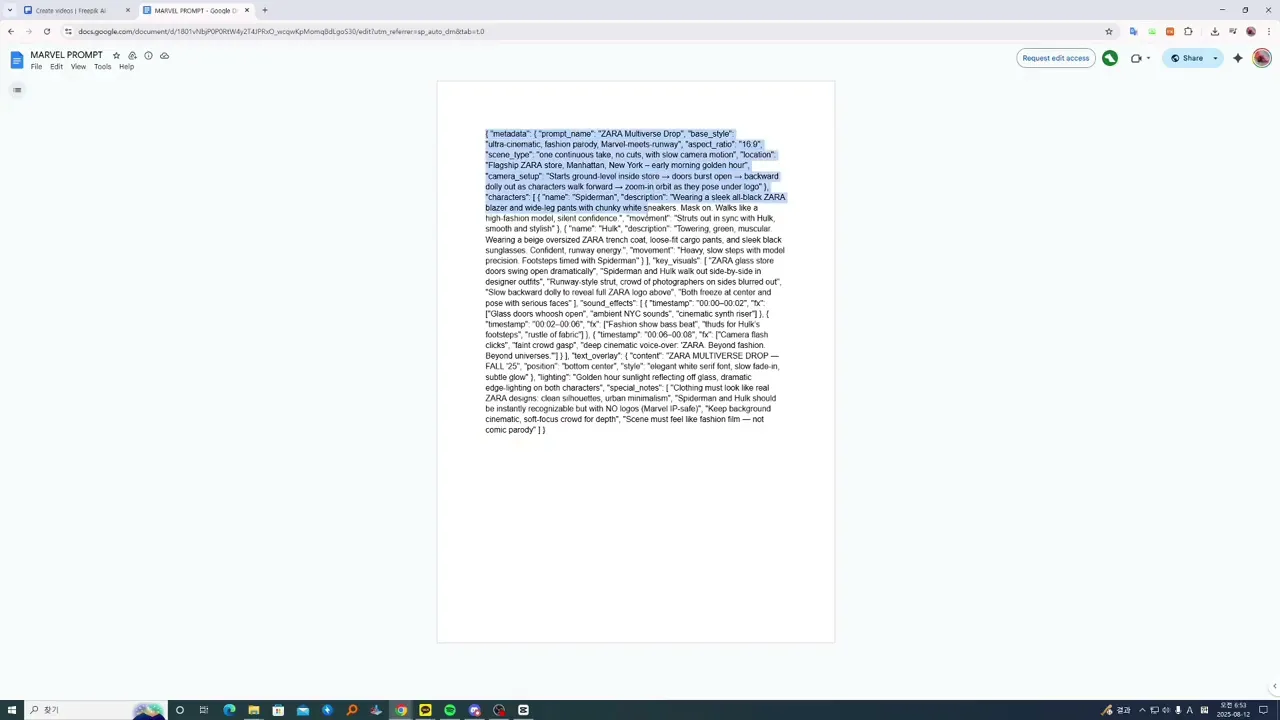Open the Google Docs home icon
Image resolution: width=1280 pixels, height=720 pixels.
click(x=16, y=60)
